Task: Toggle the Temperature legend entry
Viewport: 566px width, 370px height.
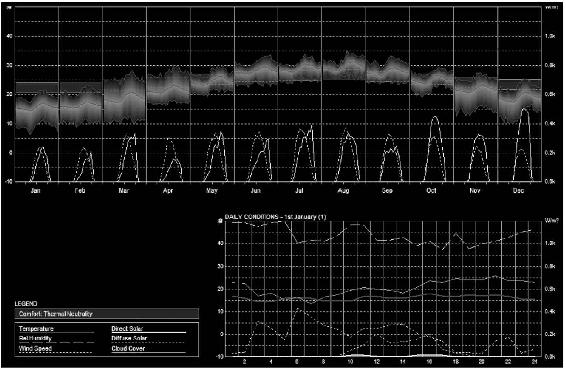Action: [36, 329]
